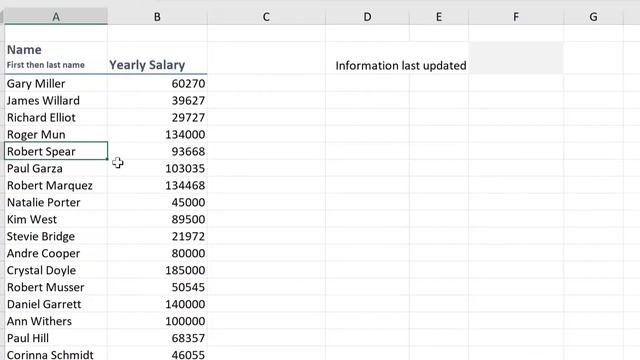Click salary value 68357
The image size is (640, 360).
pos(157,338)
